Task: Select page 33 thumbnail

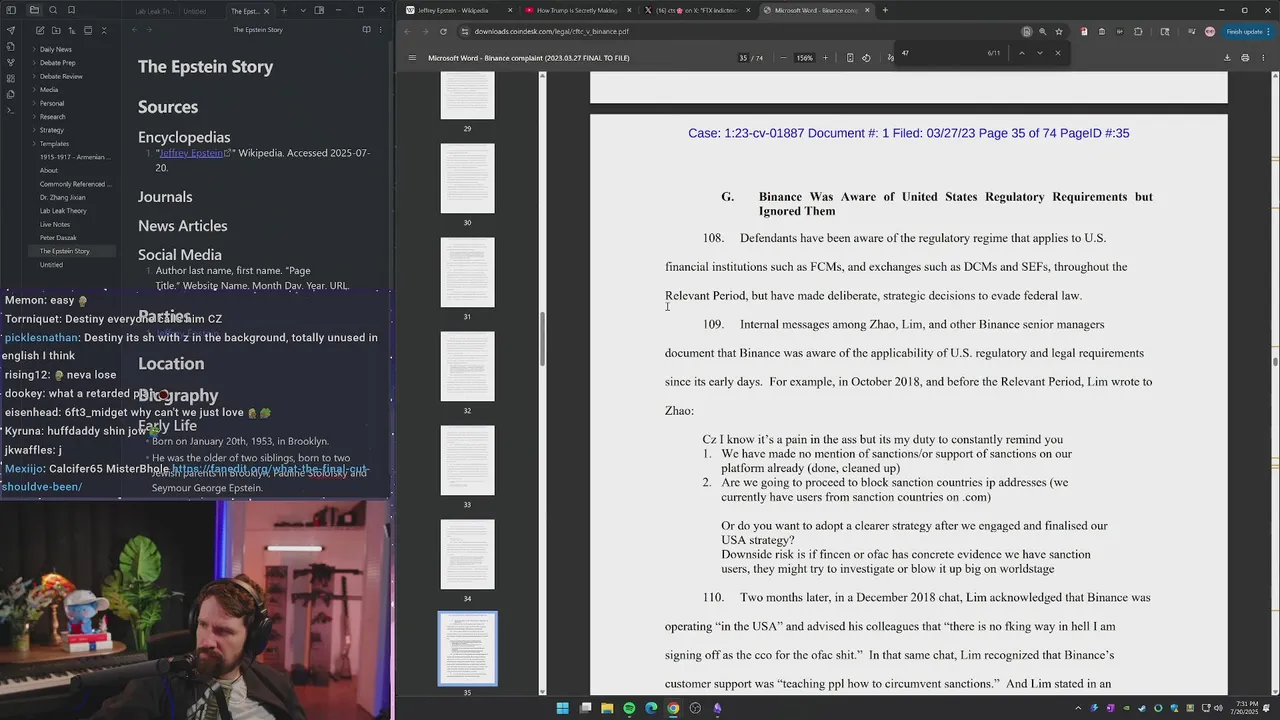Action: tap(467, 460)
